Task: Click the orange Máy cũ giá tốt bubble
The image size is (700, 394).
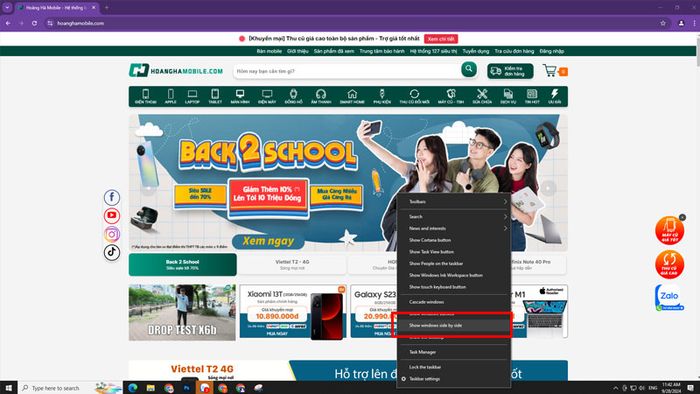Action: tap(669, 230)
